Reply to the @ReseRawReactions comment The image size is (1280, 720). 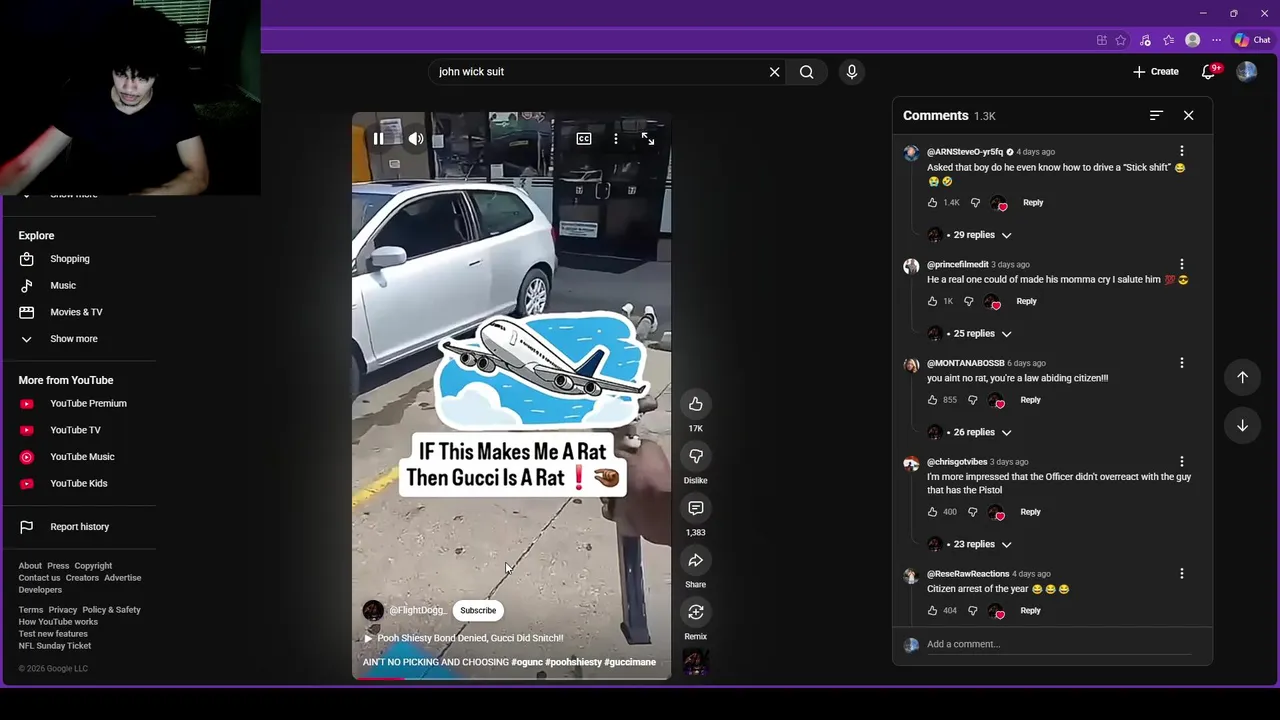point(1030,610)
